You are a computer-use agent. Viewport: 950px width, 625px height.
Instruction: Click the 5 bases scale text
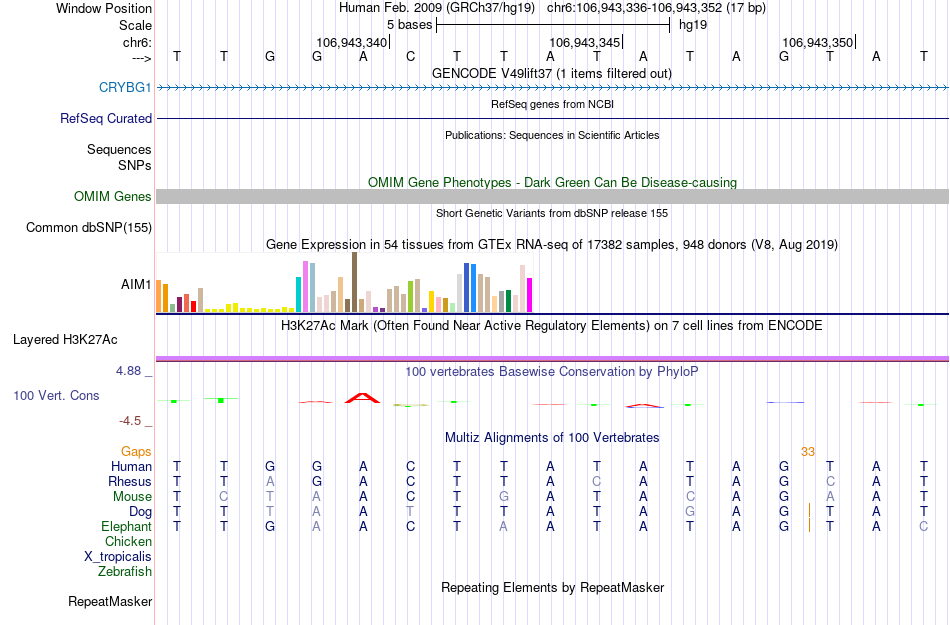point(410,25)
